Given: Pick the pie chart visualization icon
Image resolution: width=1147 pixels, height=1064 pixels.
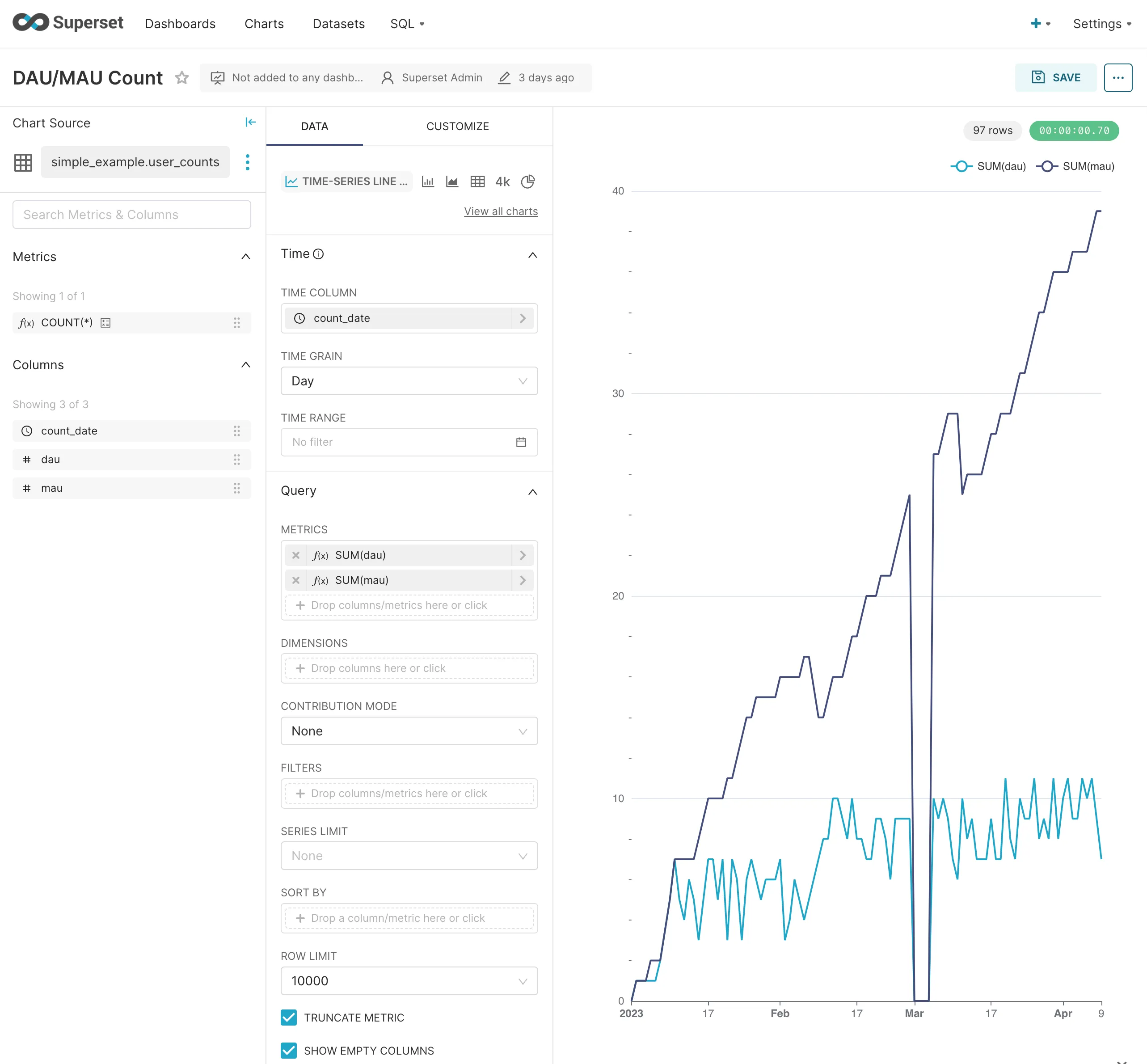Looking at the screenshot, I should pyautogui.click(x=528, y=182).
